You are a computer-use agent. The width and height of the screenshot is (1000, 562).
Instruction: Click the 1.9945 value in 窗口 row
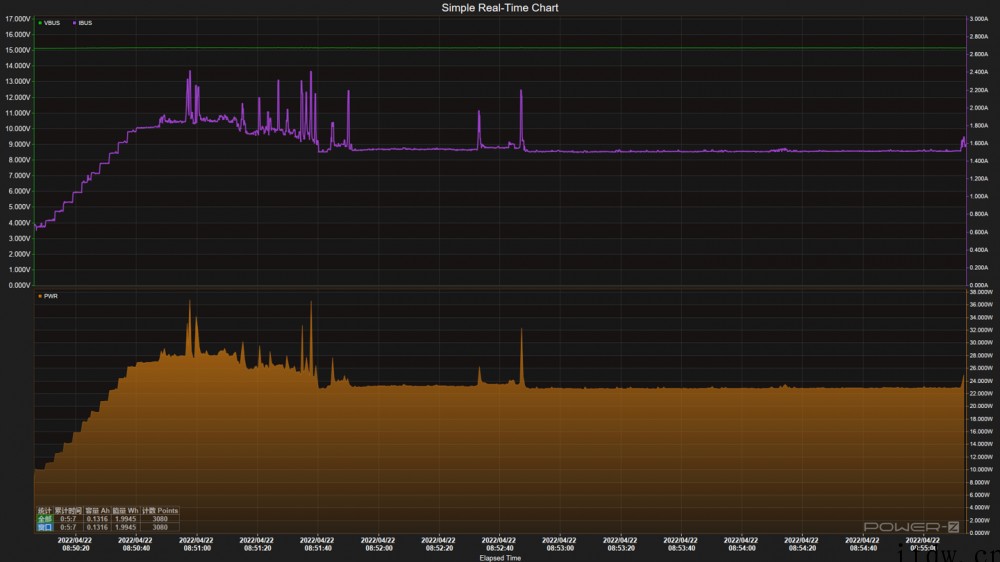[125, 528]
